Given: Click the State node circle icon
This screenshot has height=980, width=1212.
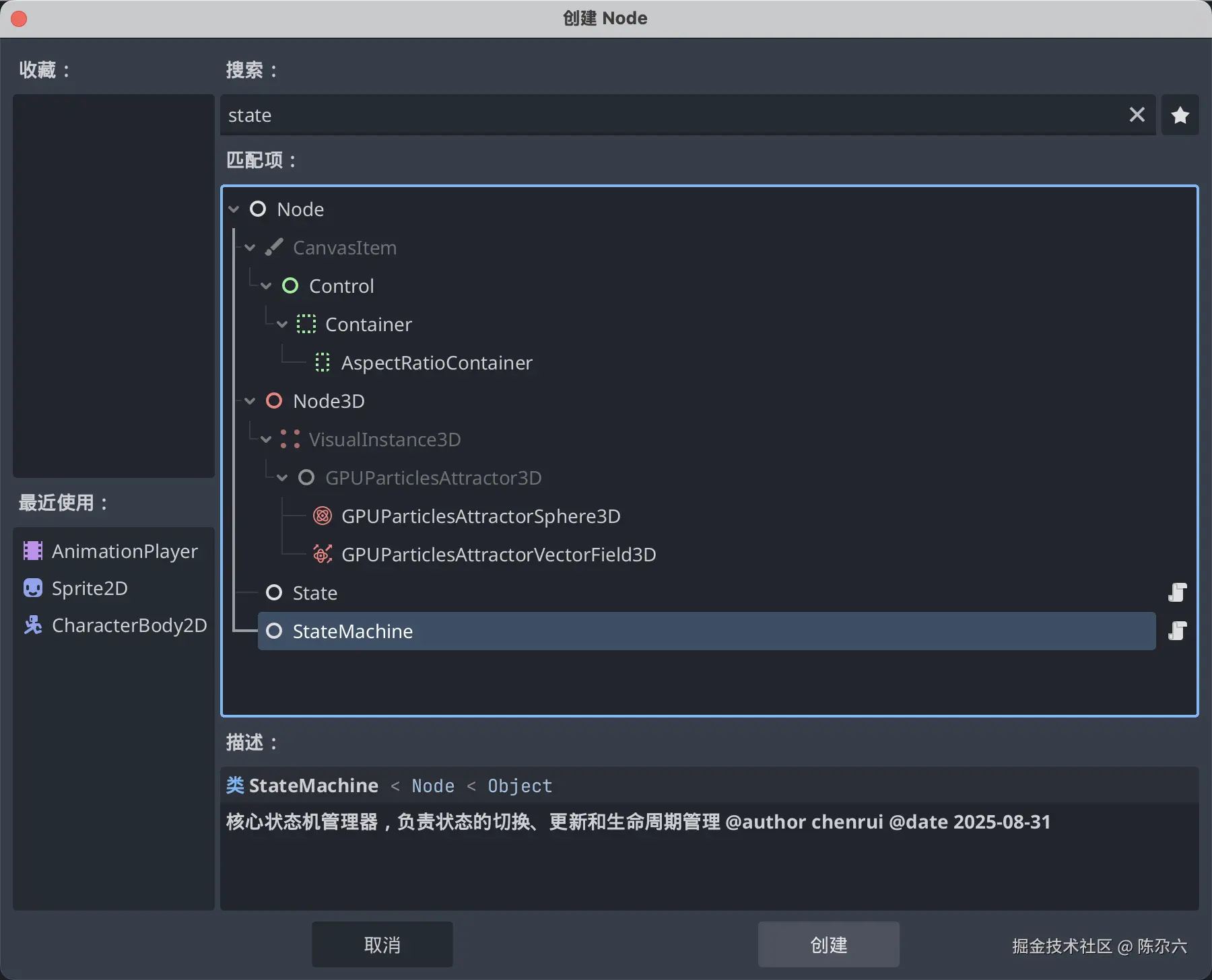Looking at the screenshot, I should tap(274, 593).
